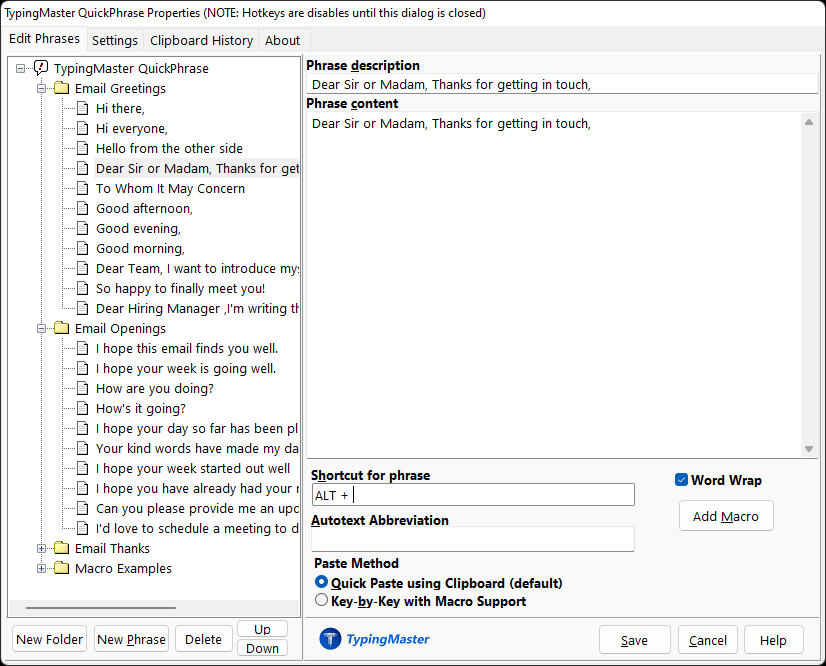
Task: Open the Help button
Action: (773, 640)
